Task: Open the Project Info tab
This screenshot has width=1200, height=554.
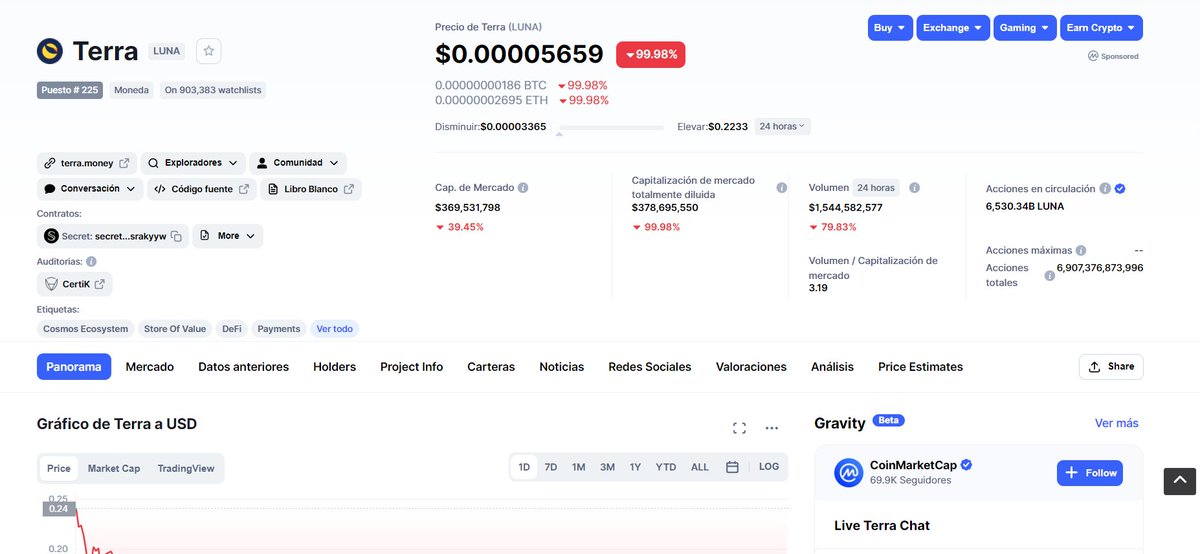Action: click(412, 367)
